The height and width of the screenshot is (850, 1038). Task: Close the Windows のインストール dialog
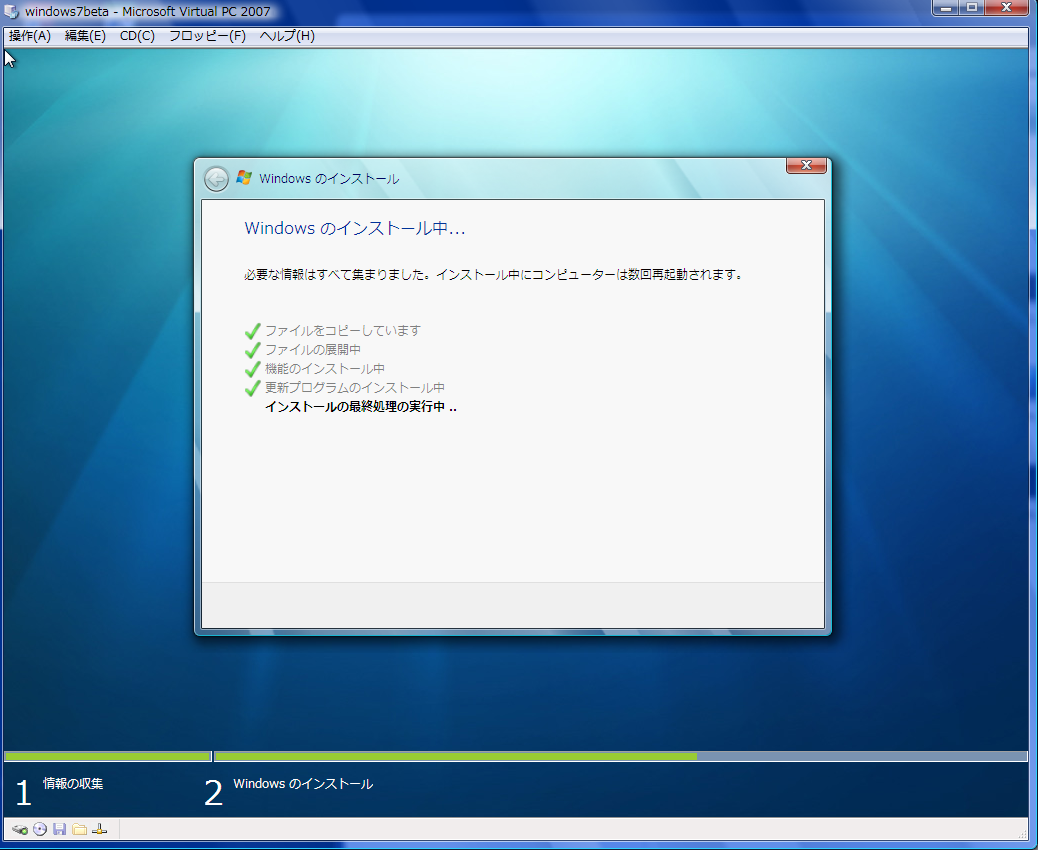pos(806,165)
